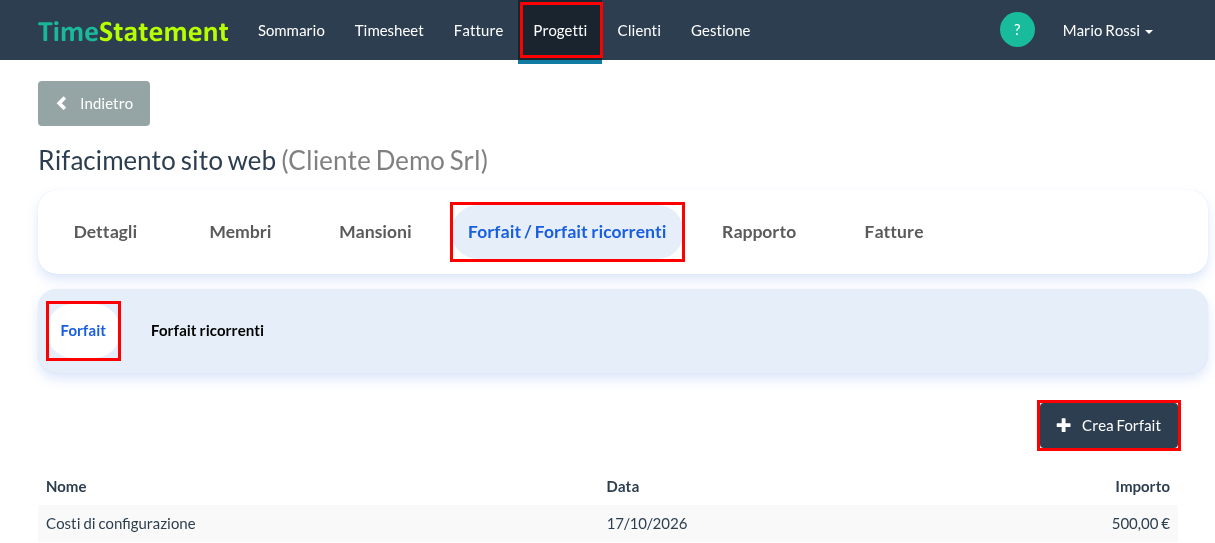
Task: Click the Nome column header
Action: [x=66, y=487]
